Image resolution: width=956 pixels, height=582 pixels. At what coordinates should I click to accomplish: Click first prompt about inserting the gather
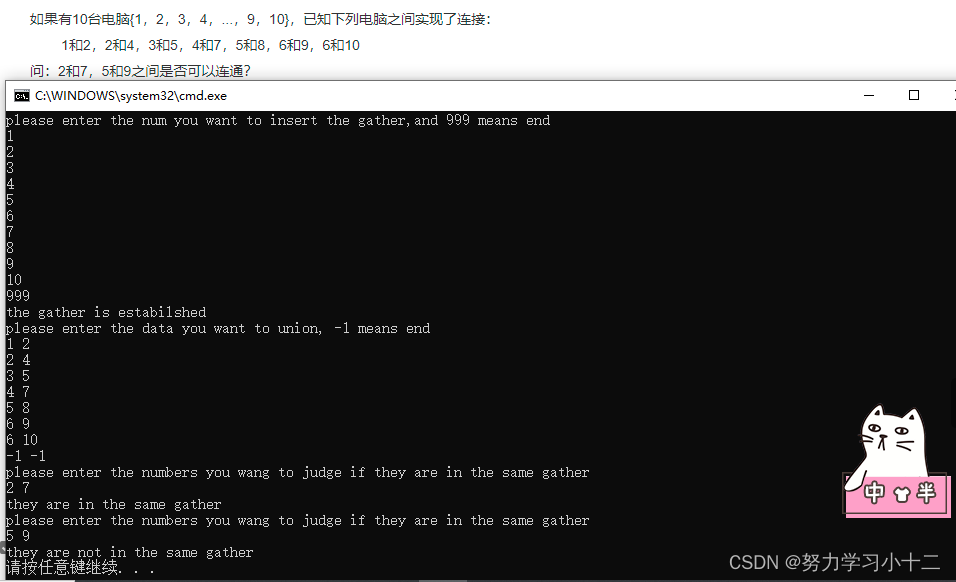point(278,121)
